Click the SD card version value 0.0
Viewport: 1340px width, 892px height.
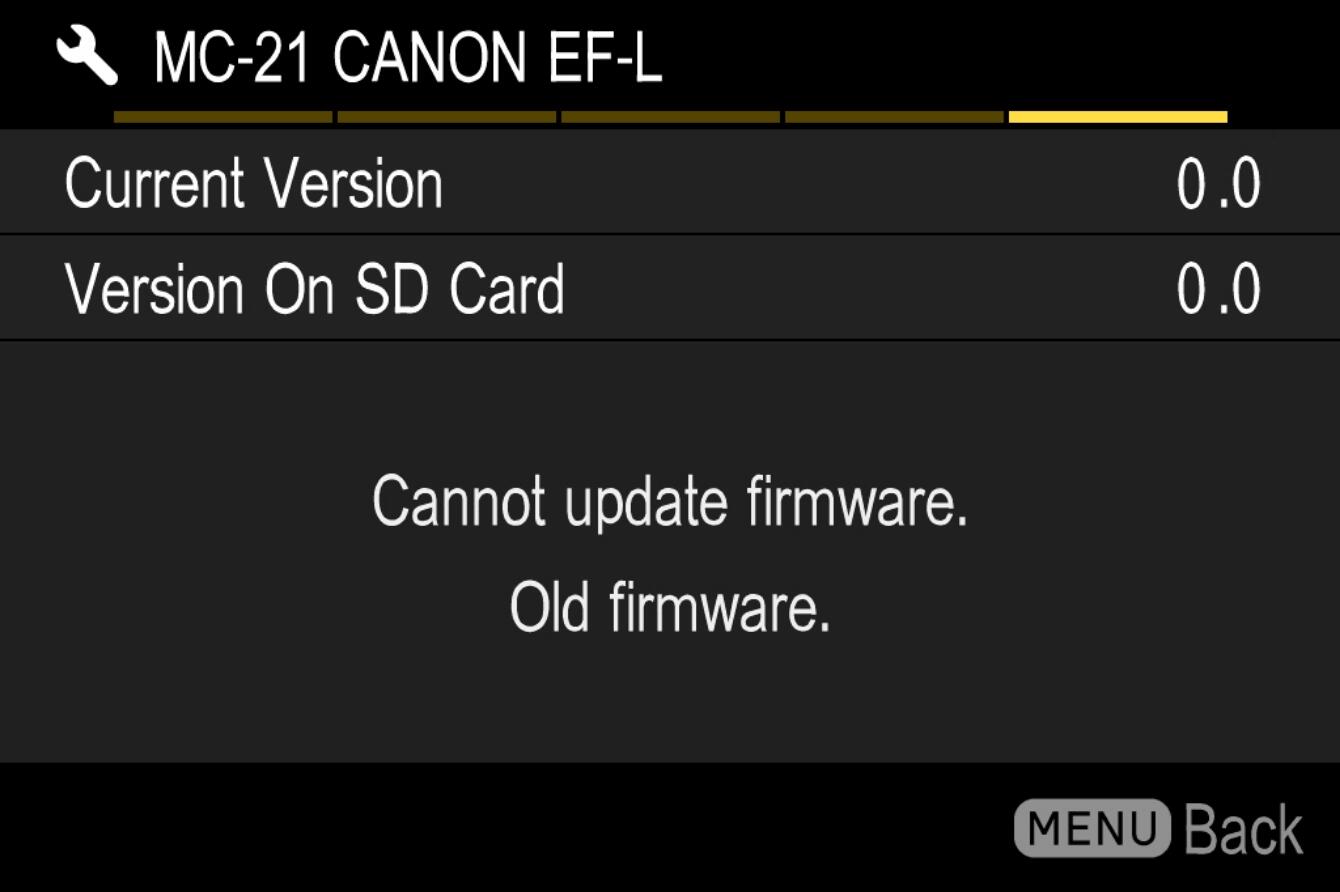click(x=1218, y=290)
